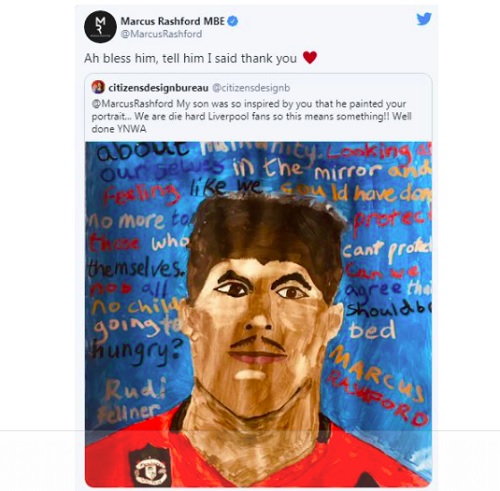Click 'YNWA' in the quoted tweet
This screenshot has width=500, height=491.
tap(131, 129)
